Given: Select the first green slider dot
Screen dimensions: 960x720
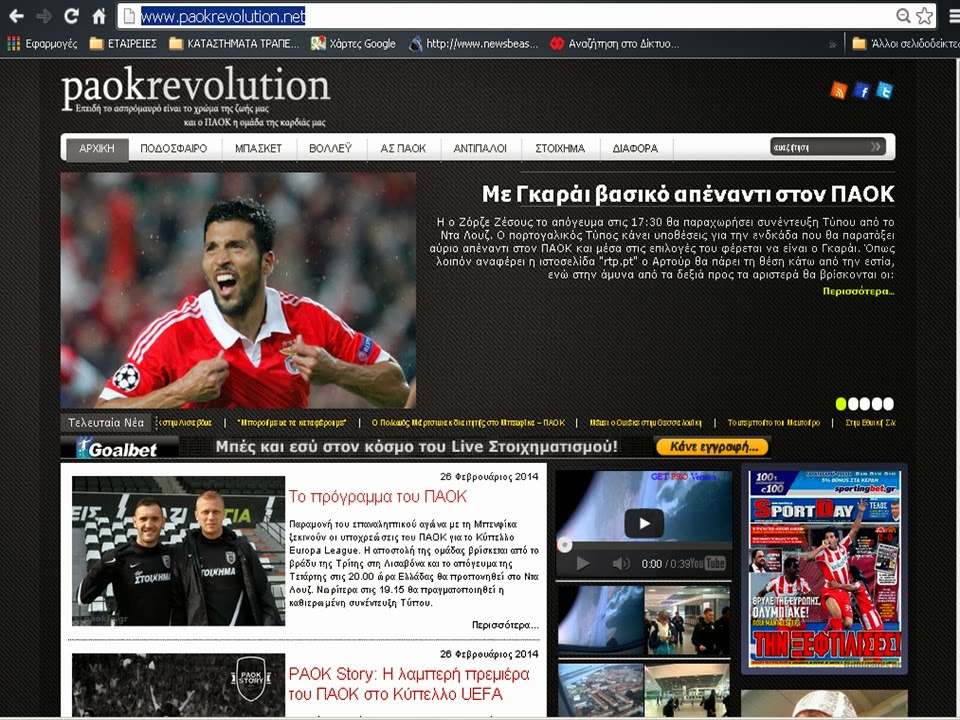Looking at the screenshot, I should 841,403.
